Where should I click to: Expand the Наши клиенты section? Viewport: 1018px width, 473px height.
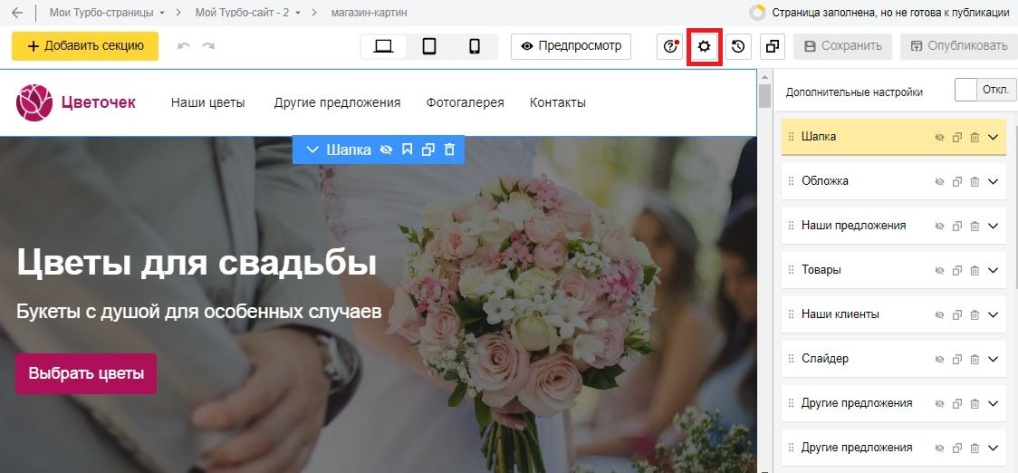pos(993,315)
